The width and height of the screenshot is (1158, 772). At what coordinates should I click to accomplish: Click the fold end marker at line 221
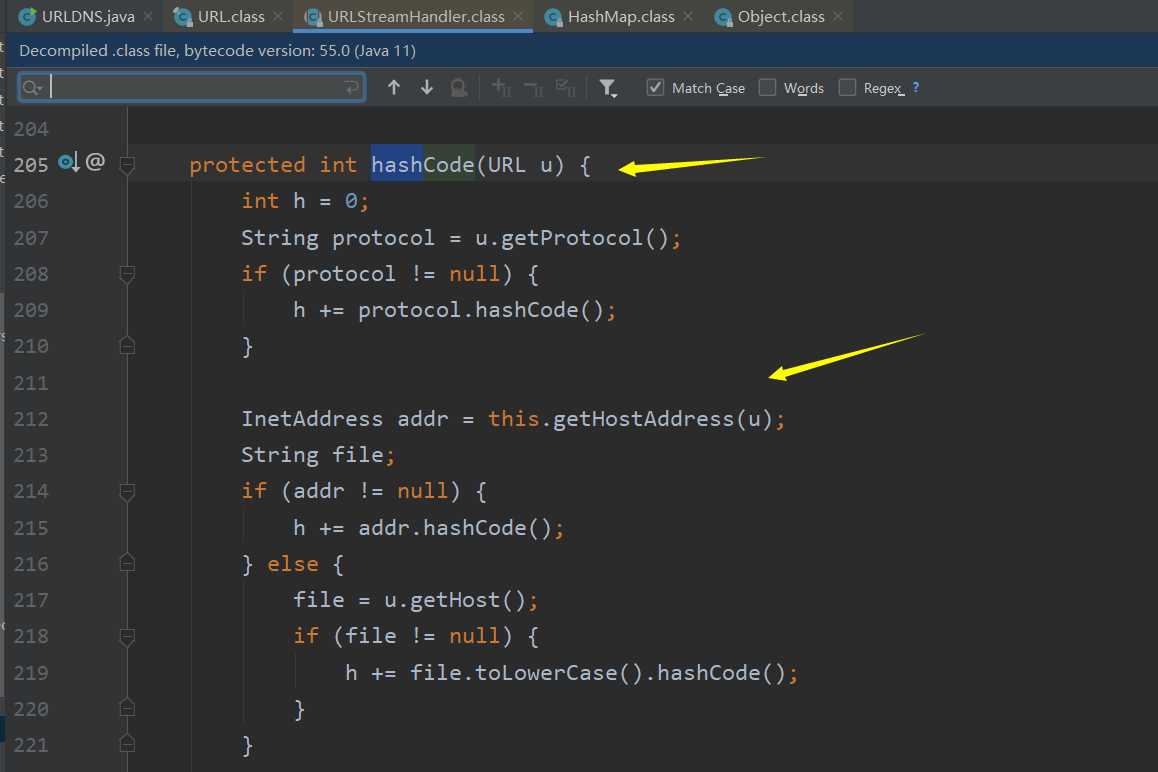[127, 743]
